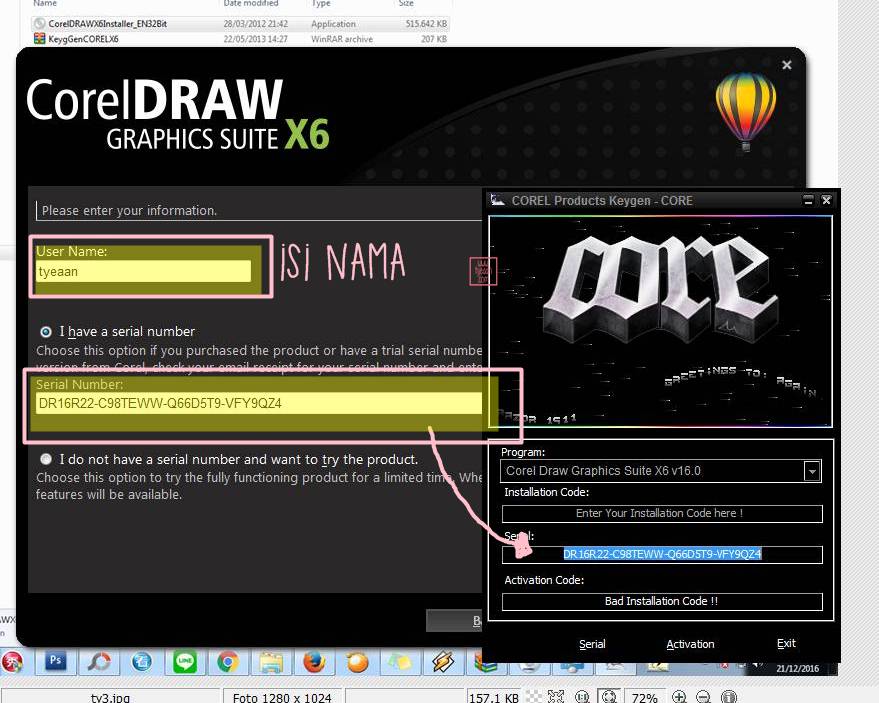Open the sticky notes taskbar icon

tap(400, 663)
